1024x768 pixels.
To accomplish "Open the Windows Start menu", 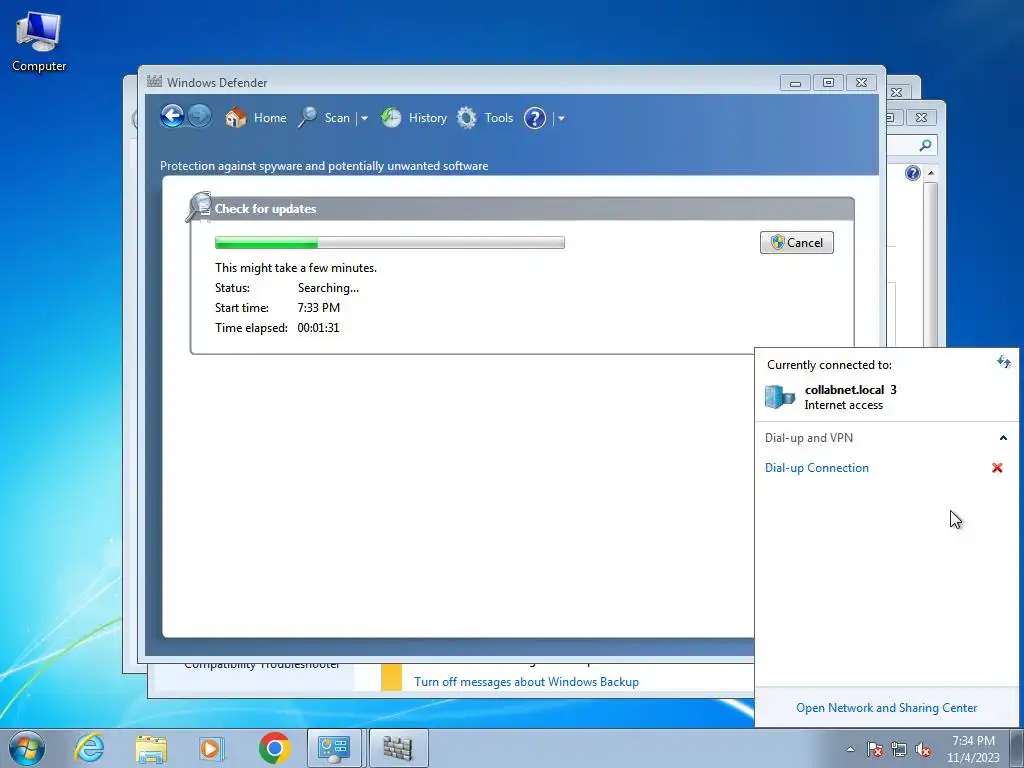I will 27,748.
